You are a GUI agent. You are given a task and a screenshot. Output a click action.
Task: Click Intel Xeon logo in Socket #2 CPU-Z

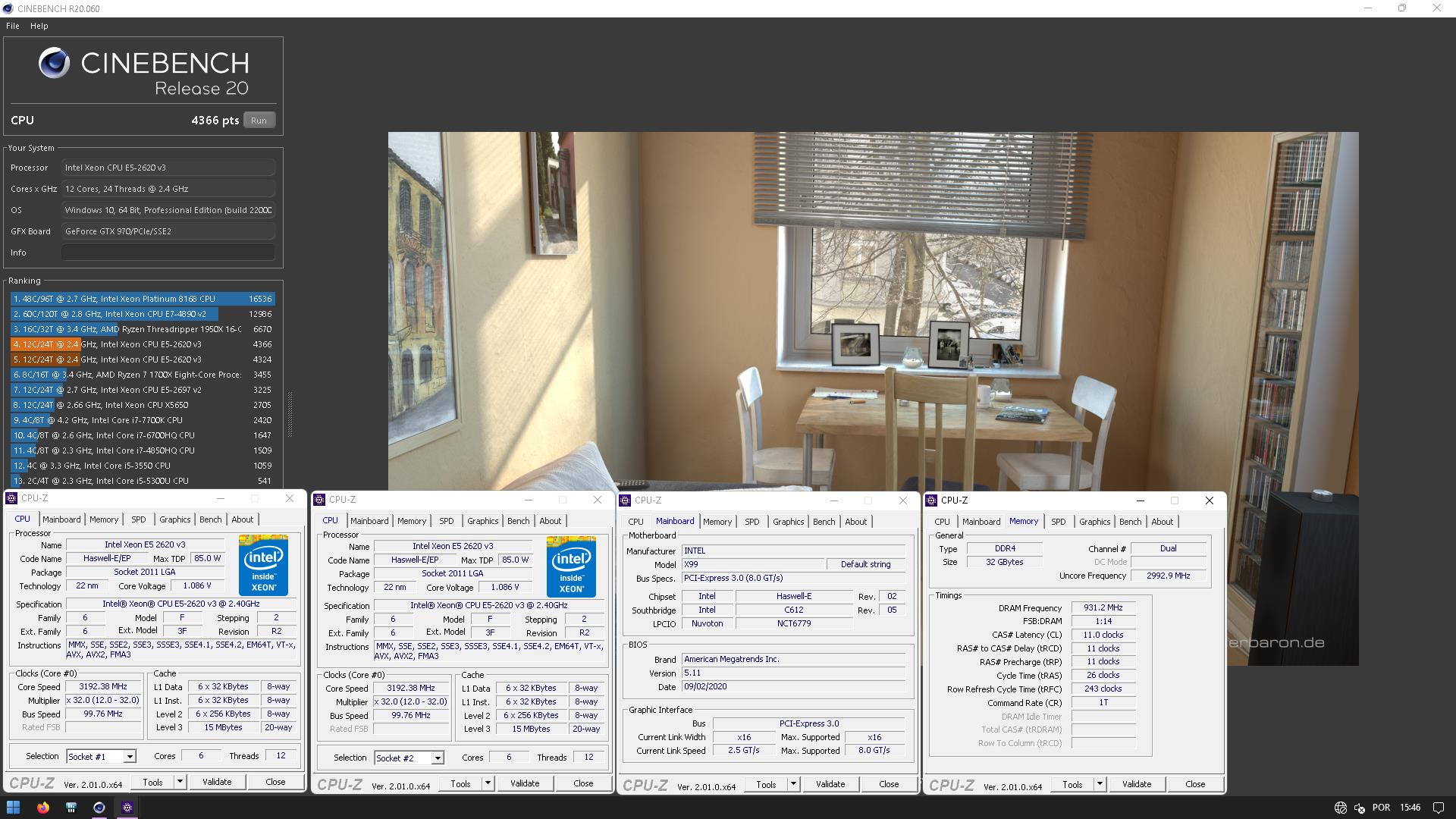coord(571,566)
